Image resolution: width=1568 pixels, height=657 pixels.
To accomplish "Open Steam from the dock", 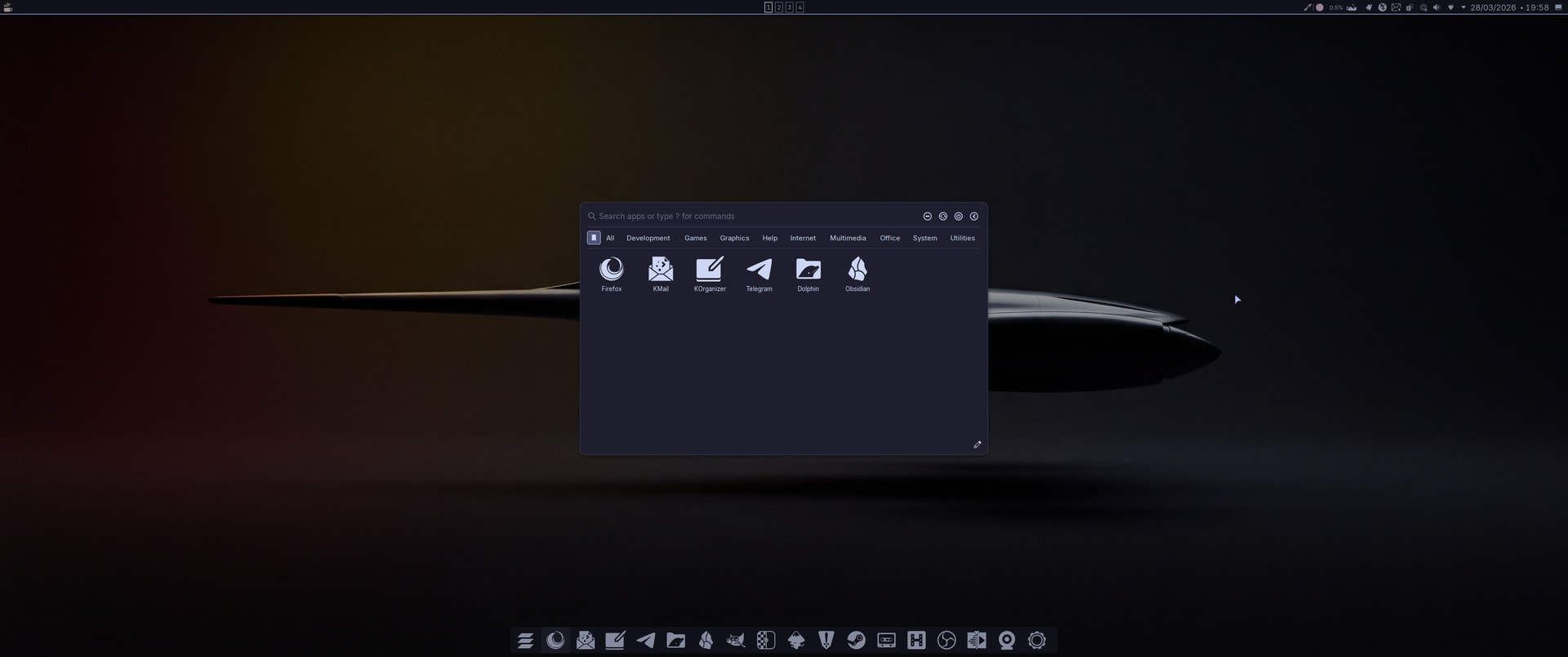I will (x=856, y=641).
